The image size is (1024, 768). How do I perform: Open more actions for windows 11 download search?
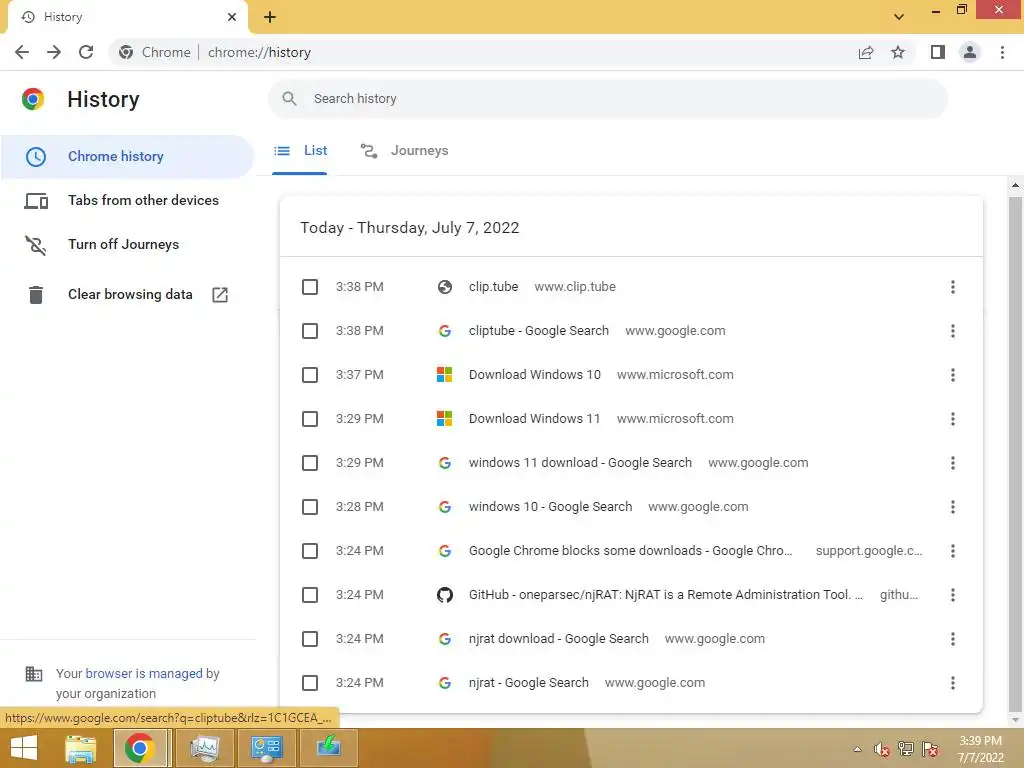pos(953,463)
